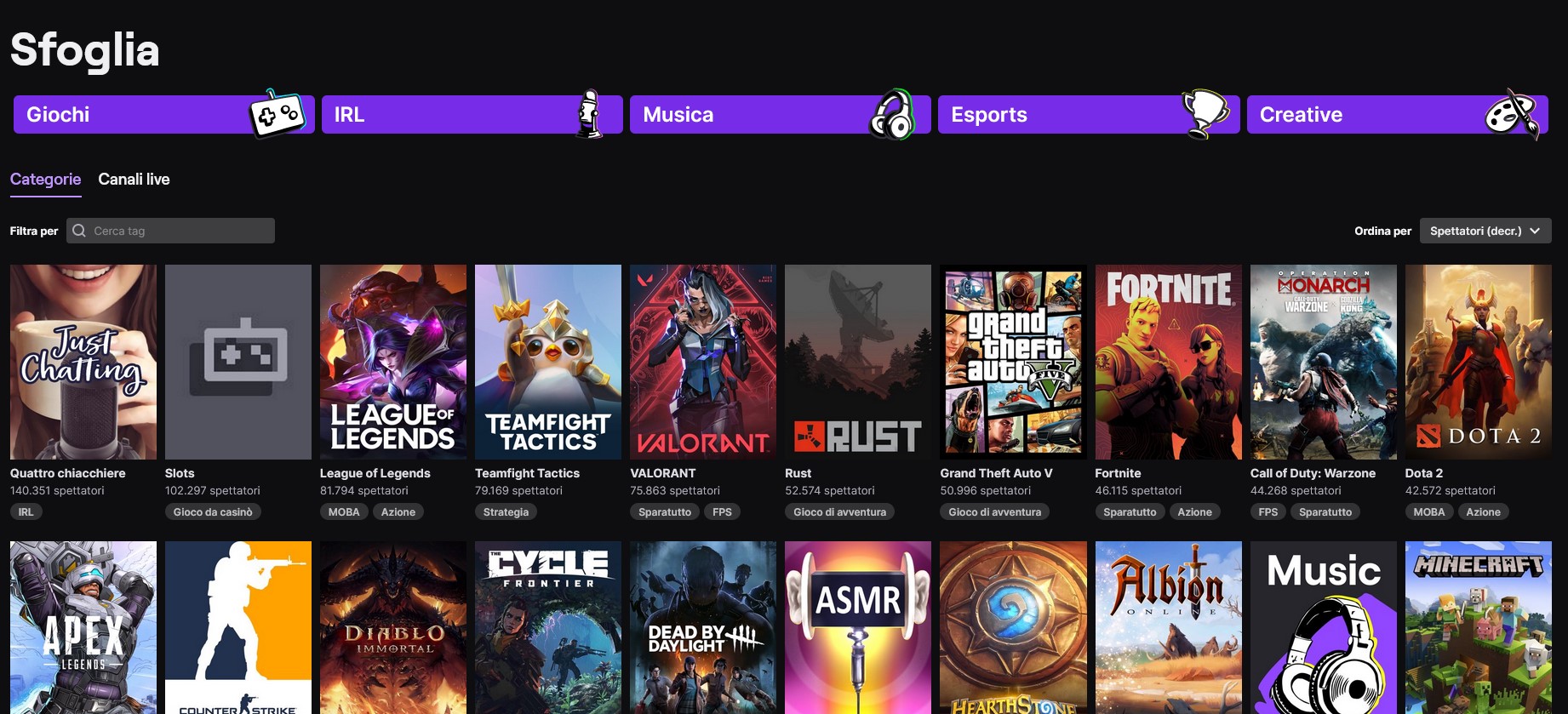Open the Dota 2 cover art
This screenshot has width=1568, height=714.
tap(1479, 362)
